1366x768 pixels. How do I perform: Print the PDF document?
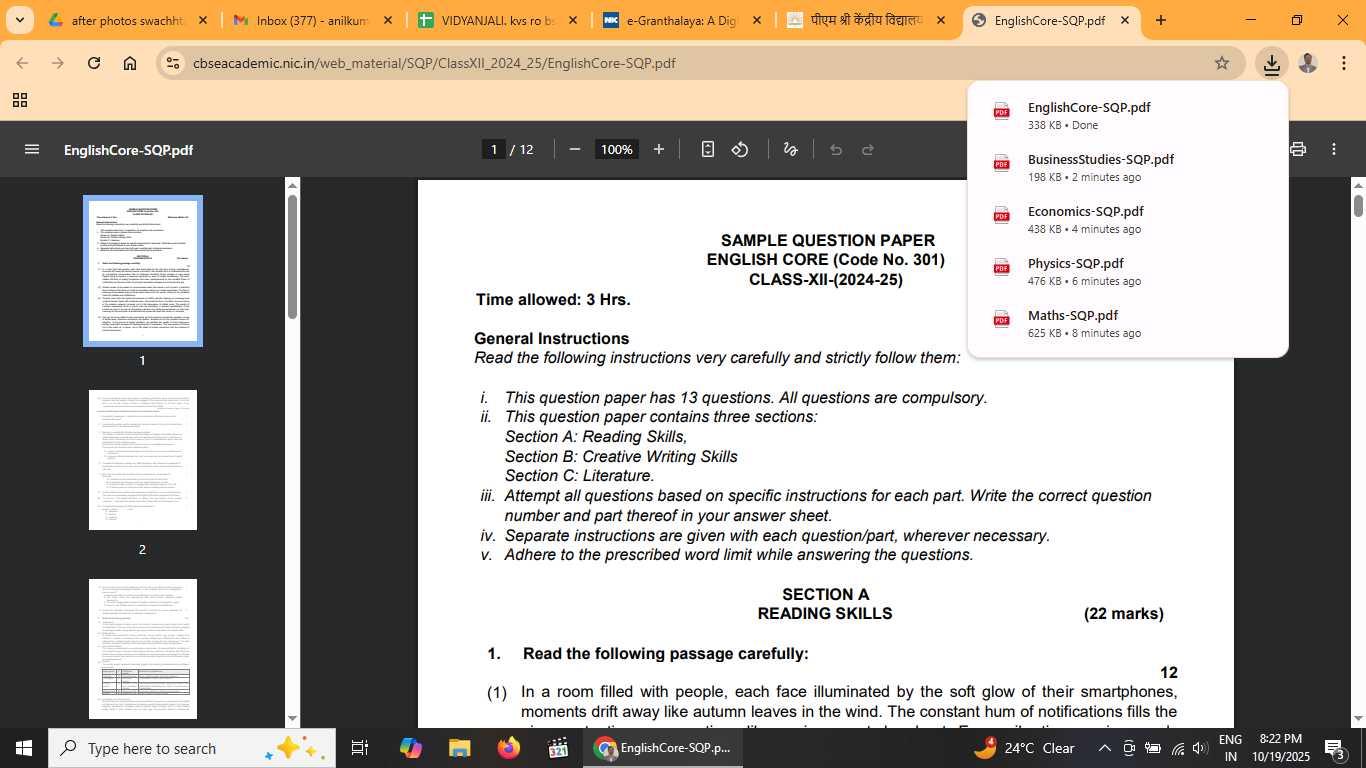pos(1298,150)
